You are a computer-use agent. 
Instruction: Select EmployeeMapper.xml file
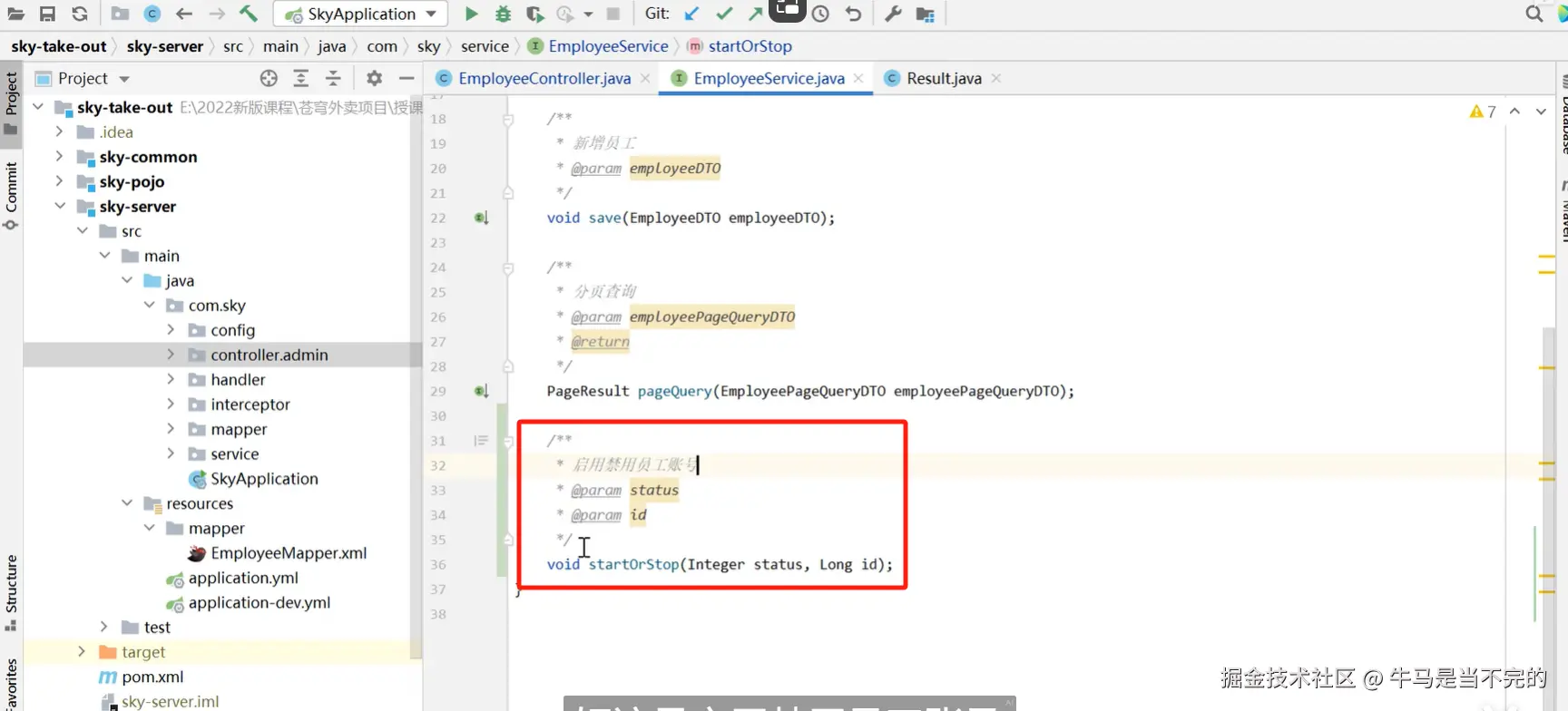[x=277, y=553]
